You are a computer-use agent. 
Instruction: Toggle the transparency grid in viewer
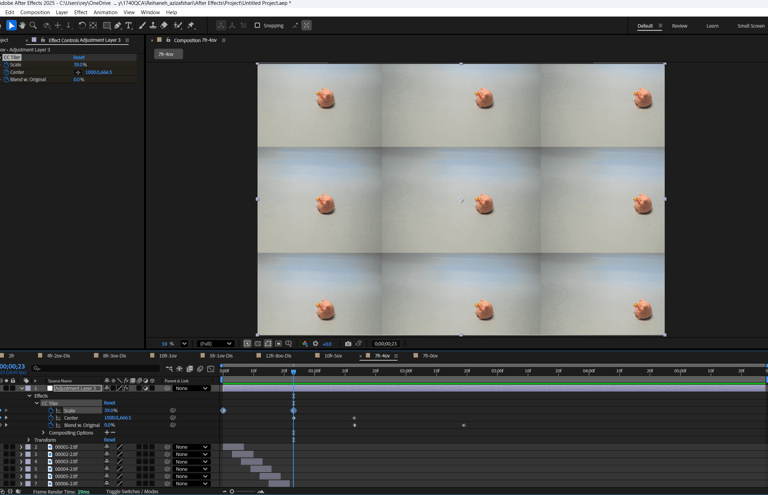[258, 344]
